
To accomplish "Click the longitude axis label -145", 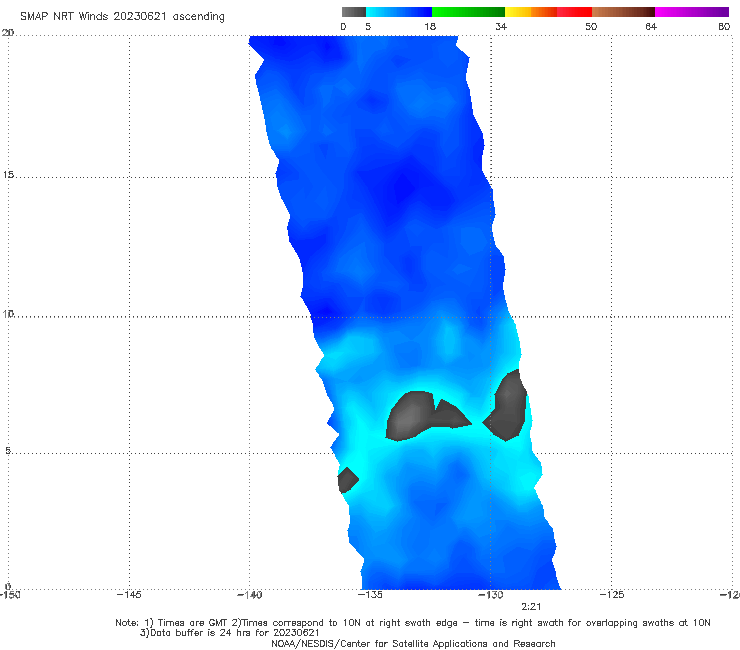I will click(129, 595).
